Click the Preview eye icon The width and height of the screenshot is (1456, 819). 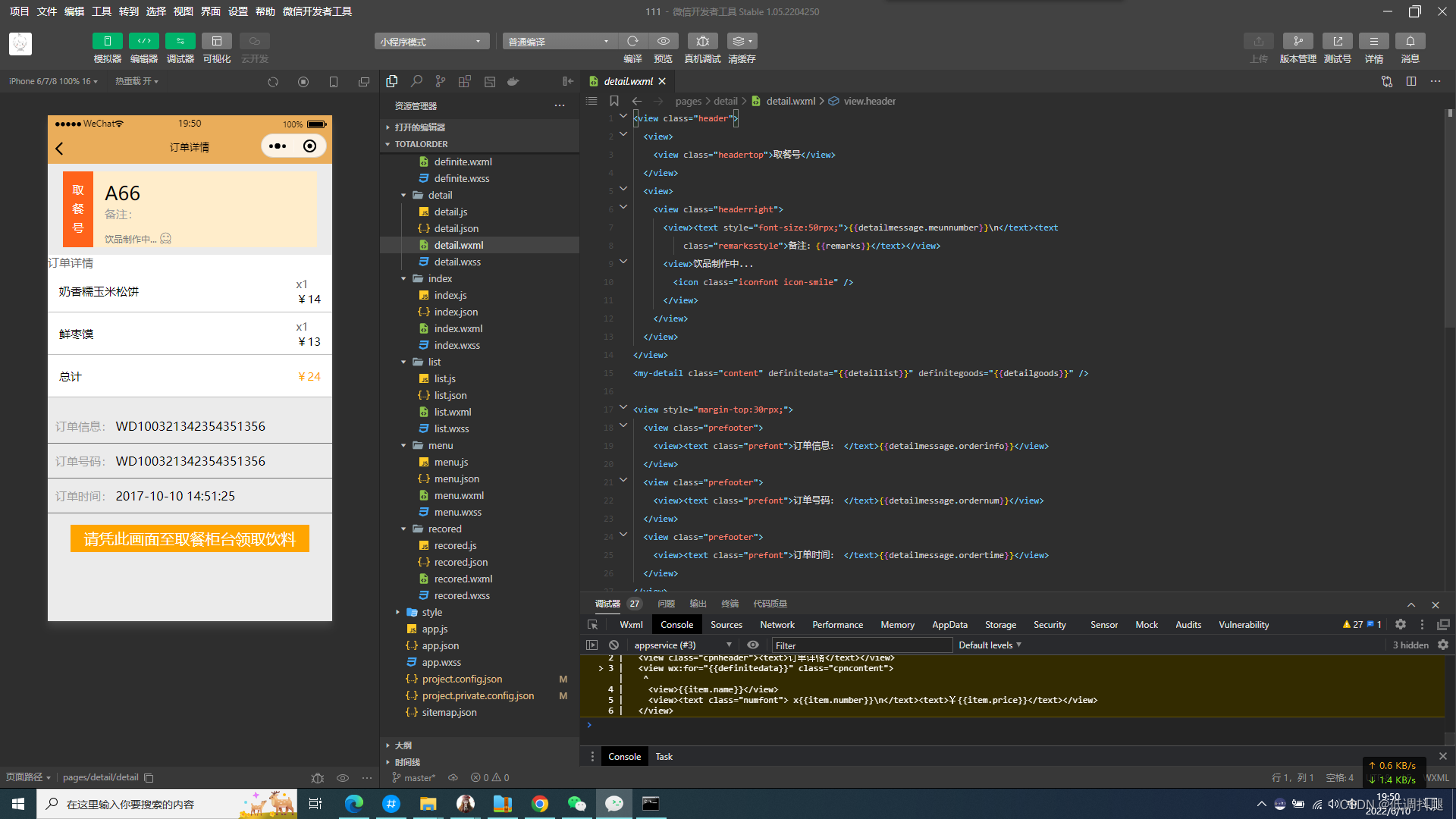663,41
